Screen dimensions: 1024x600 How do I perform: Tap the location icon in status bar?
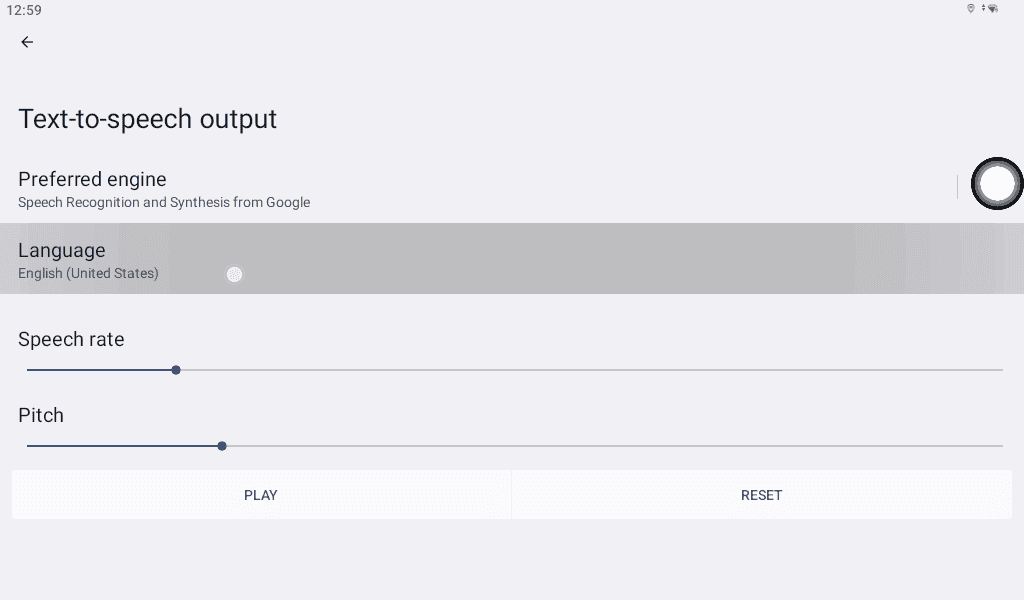point(970,8)
